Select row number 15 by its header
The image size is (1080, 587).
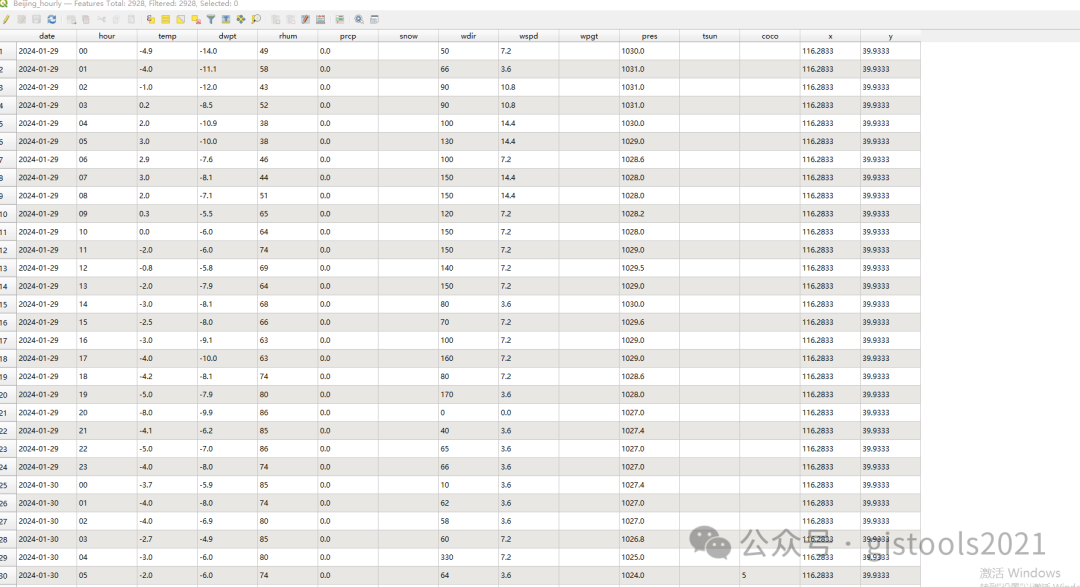(x=8, y=304)
